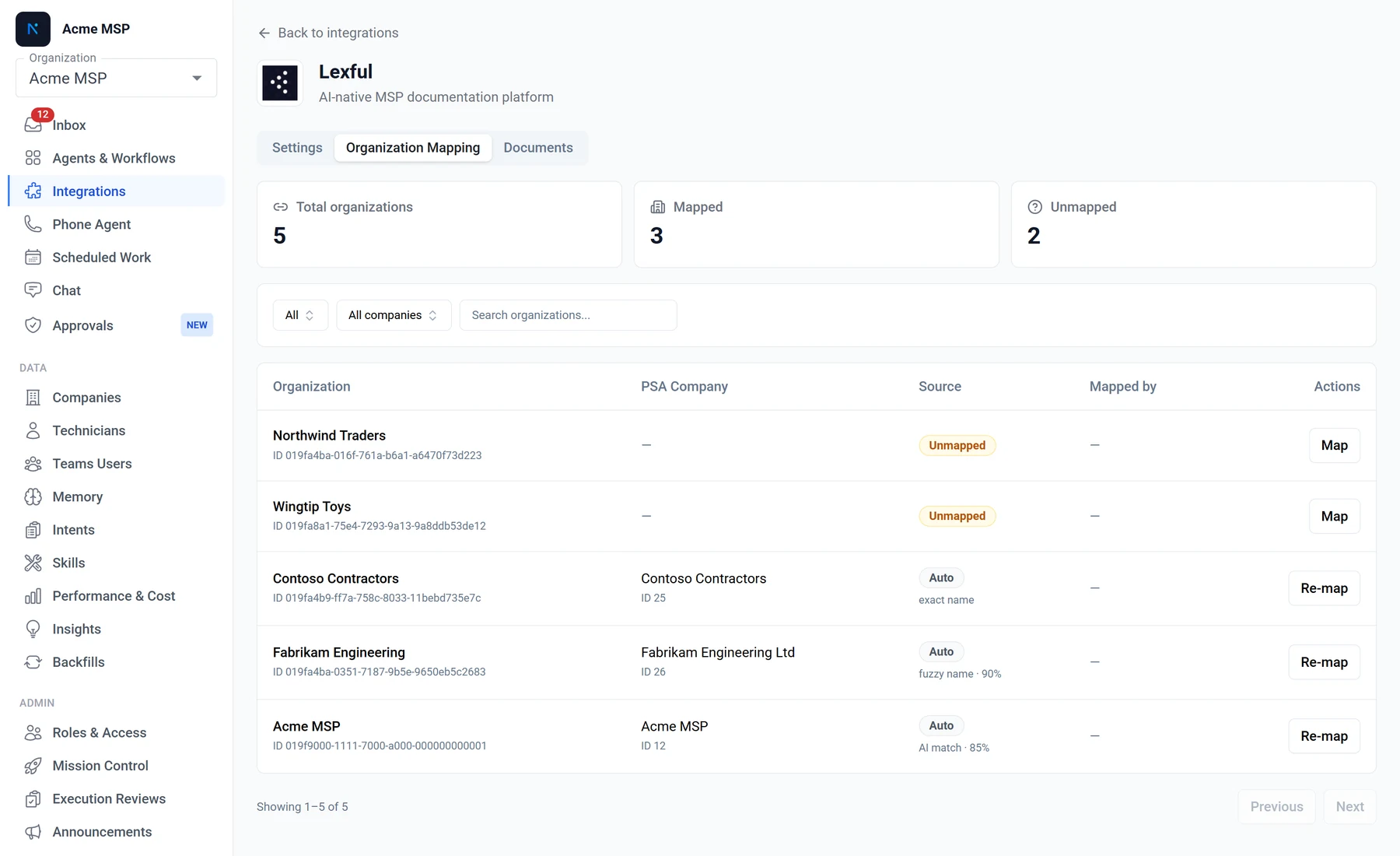
Task: Click the Backfills refresh icon
Action: tap(33, 662)
